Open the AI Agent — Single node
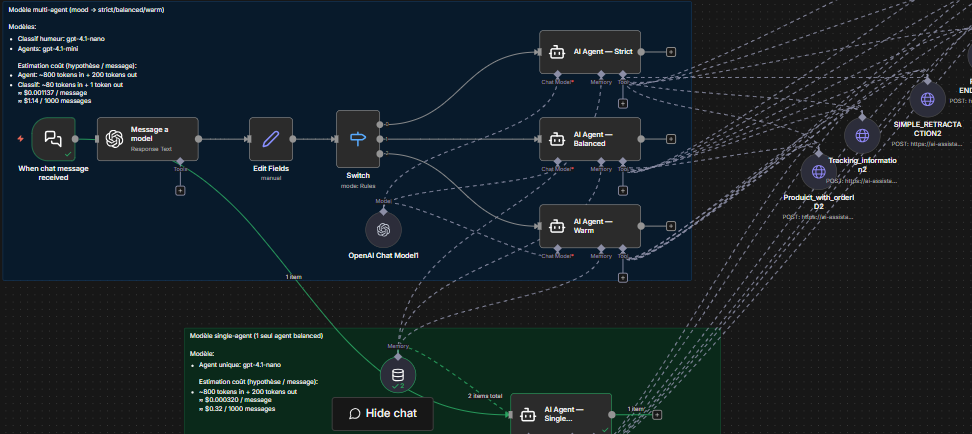 (561, 414)
